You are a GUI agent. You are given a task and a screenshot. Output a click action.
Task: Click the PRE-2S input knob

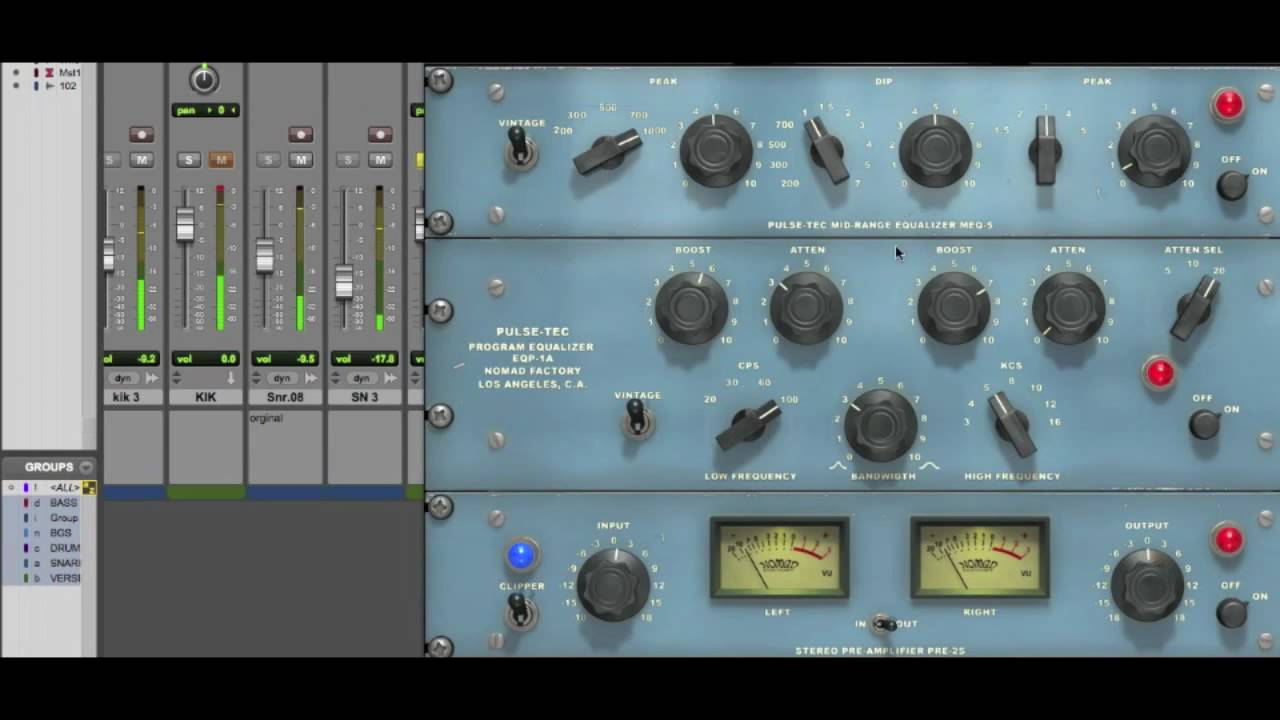pos(614,585)
